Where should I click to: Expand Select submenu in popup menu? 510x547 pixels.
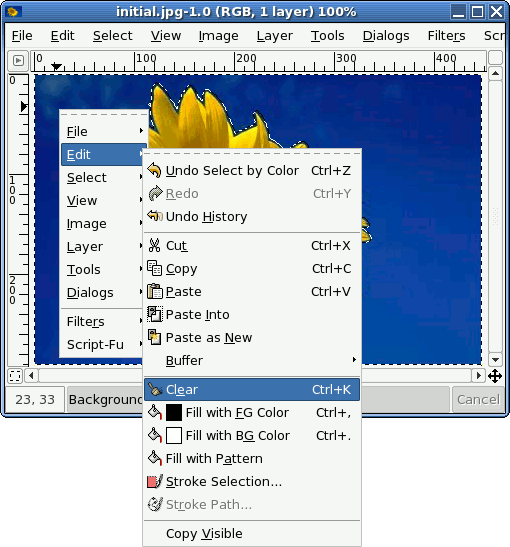click(102, 178)
